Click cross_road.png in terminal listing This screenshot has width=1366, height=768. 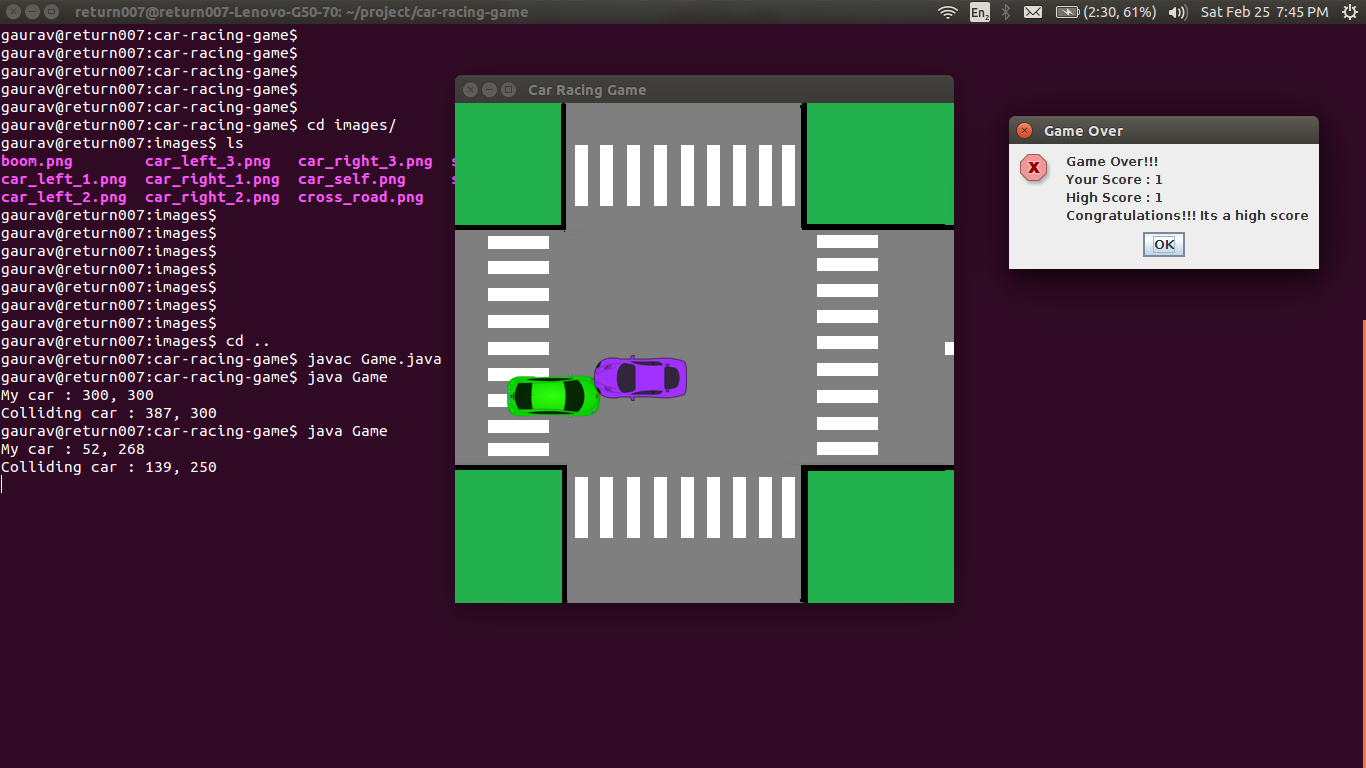click(361, 197)
